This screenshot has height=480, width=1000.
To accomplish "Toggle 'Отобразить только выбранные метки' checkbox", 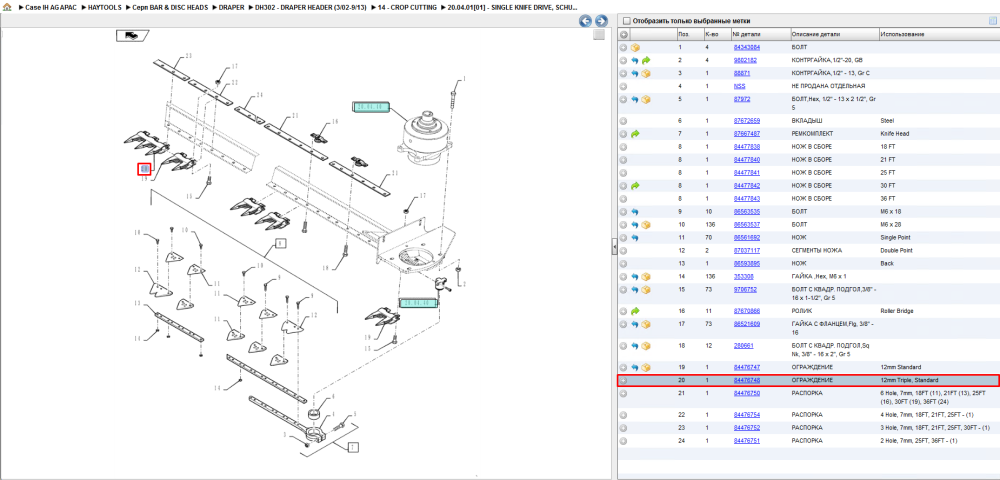I will tap(626, 20).
